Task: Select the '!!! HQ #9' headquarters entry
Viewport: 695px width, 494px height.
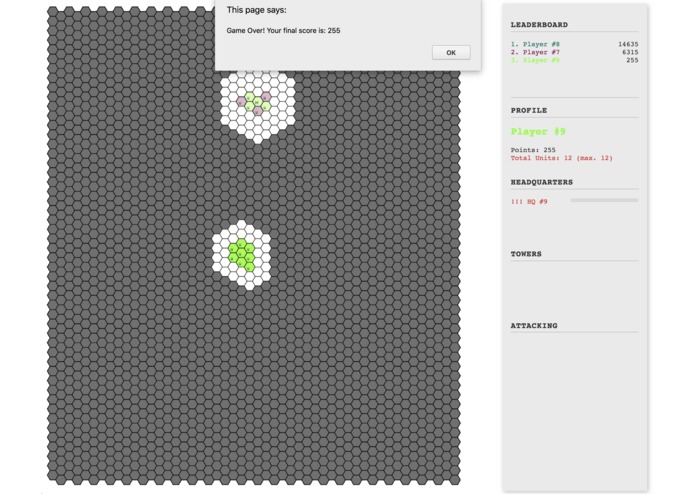Action: (529, 202)
